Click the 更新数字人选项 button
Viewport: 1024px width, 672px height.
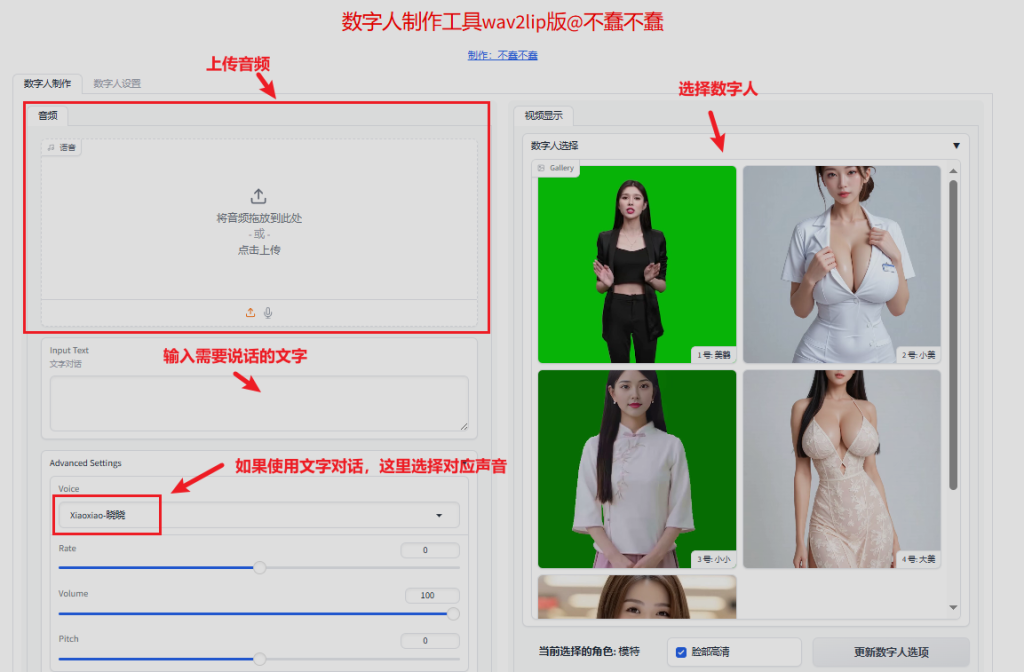point(890,652)
